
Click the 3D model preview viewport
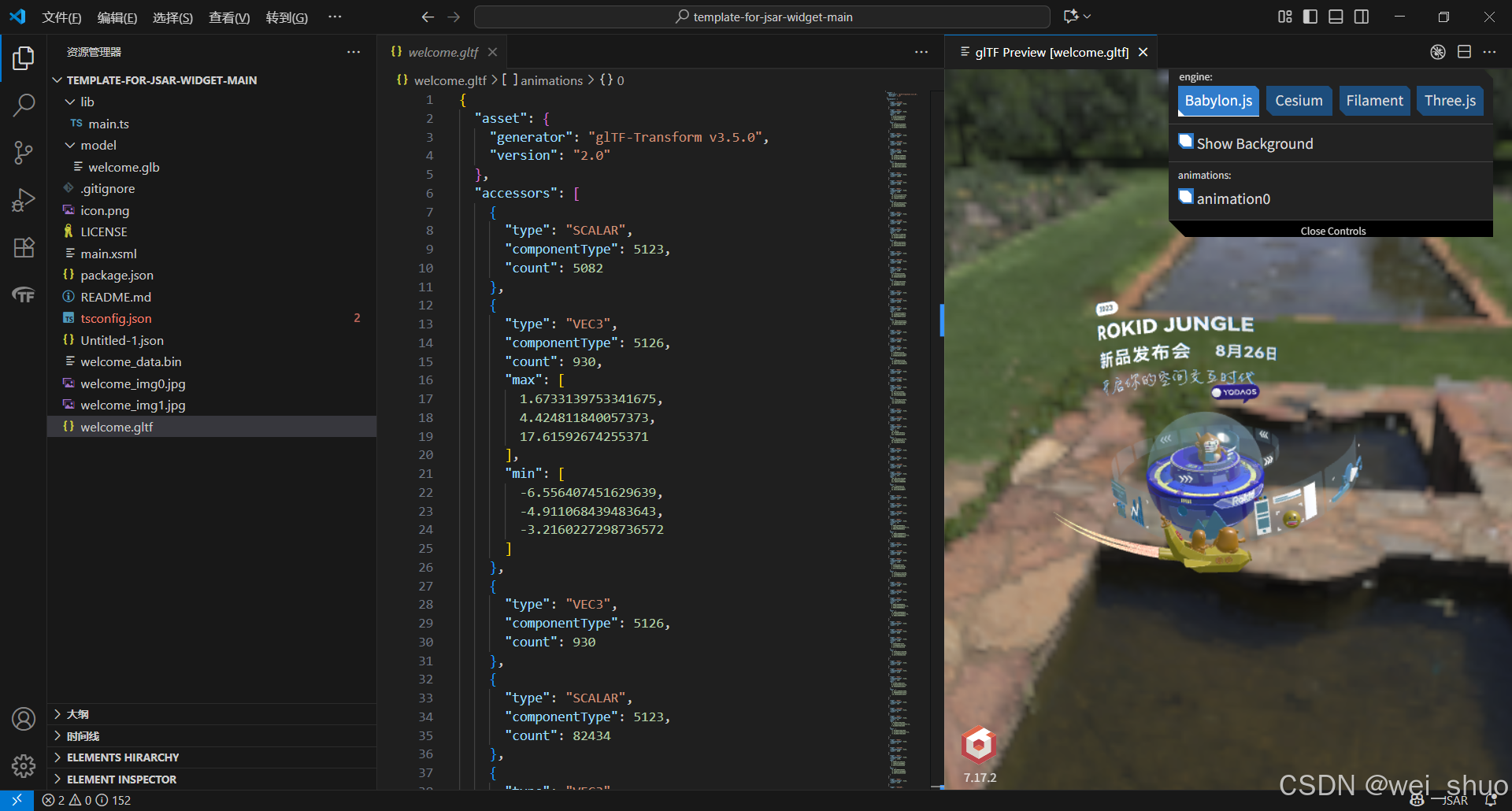1228,429
